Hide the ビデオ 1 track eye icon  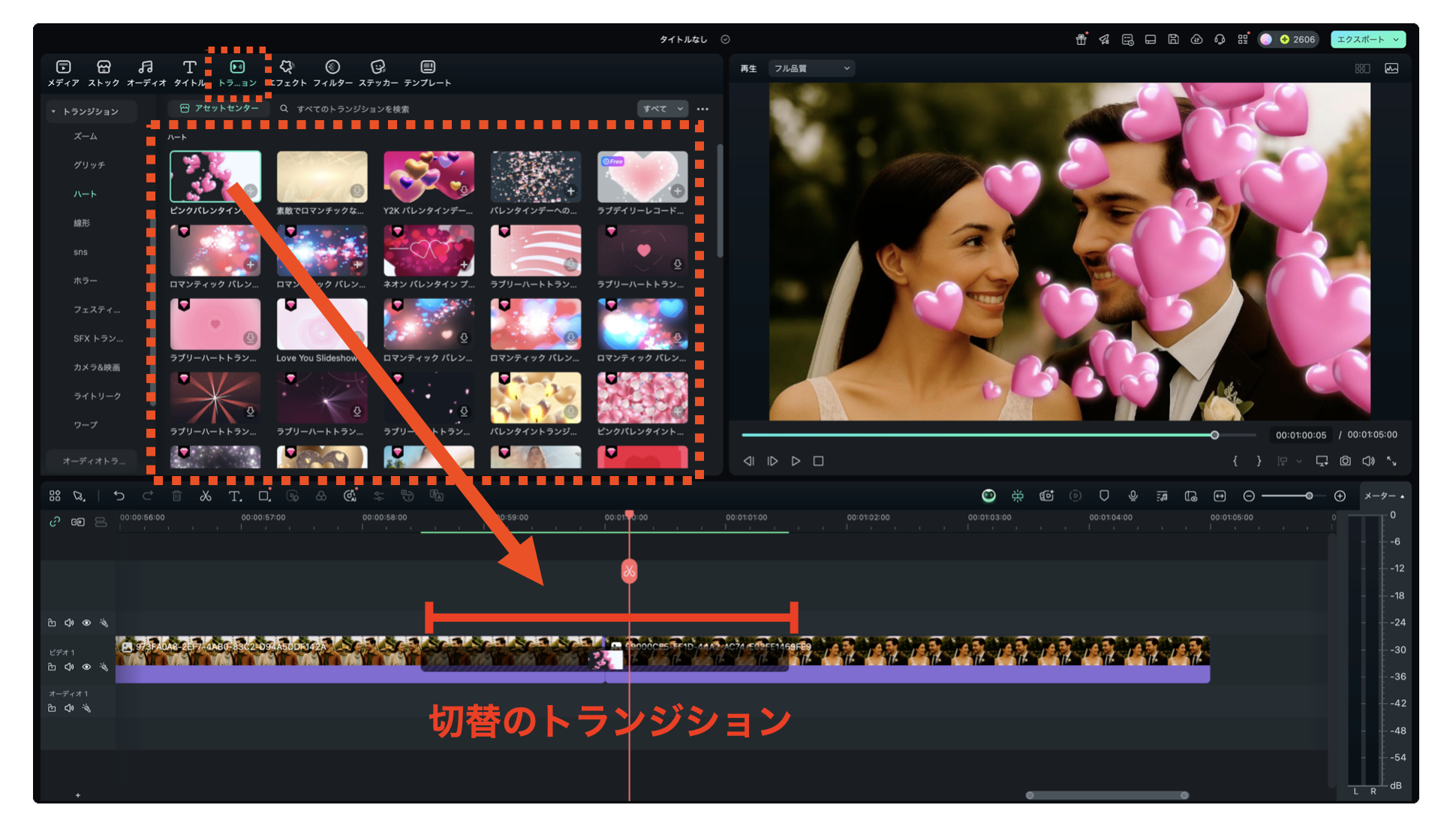[x=86, y=667]
